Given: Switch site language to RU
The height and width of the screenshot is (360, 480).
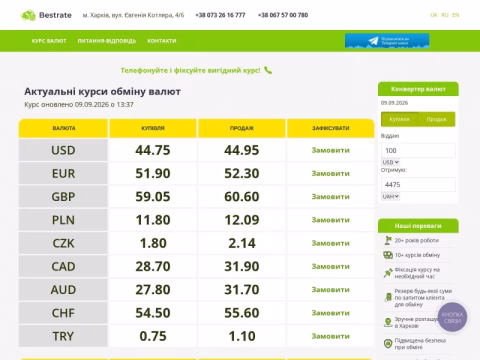Looking at the screenshot, I should click(445, 15).
